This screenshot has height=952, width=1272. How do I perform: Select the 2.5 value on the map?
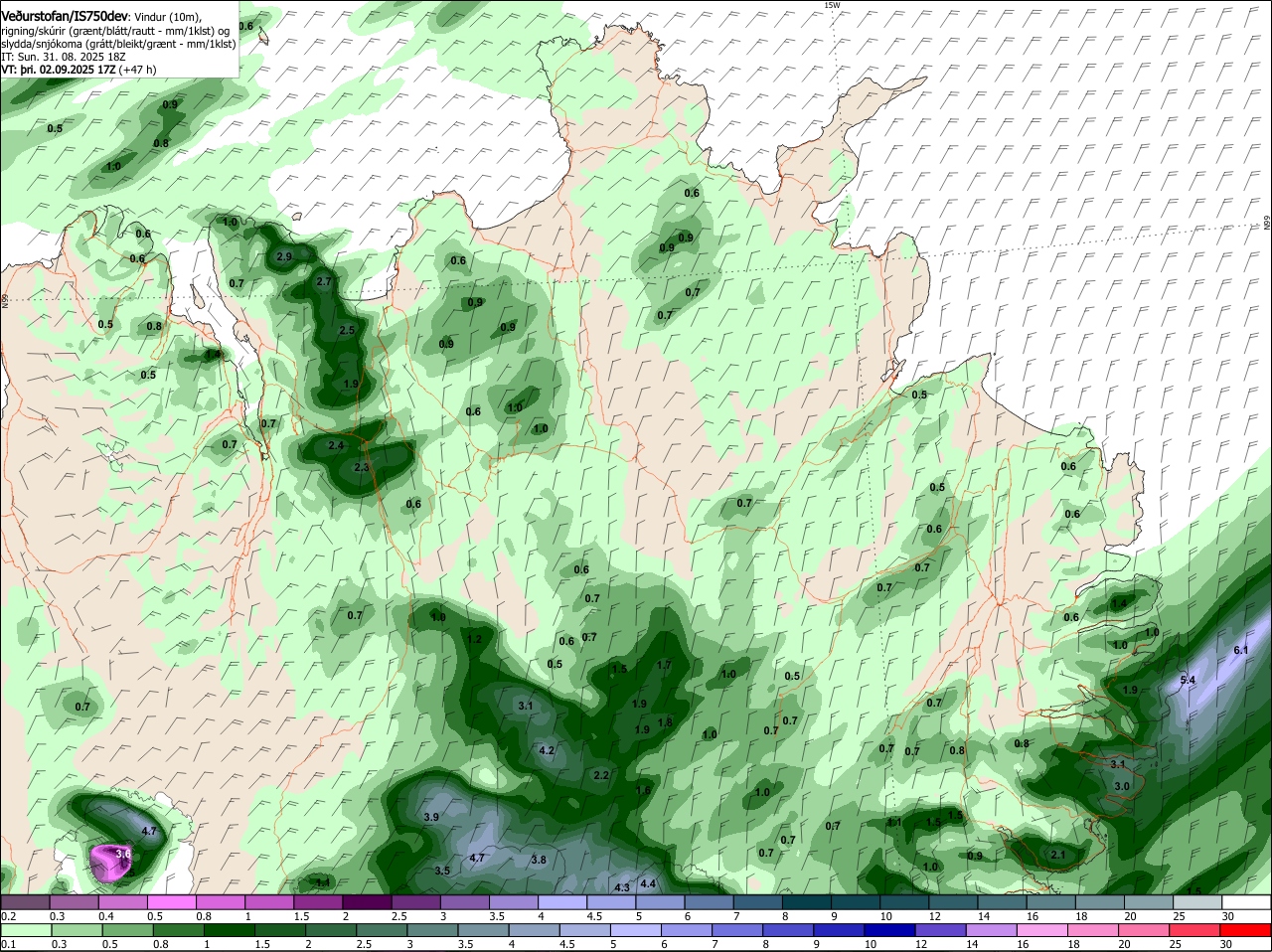tap(347, 330)
